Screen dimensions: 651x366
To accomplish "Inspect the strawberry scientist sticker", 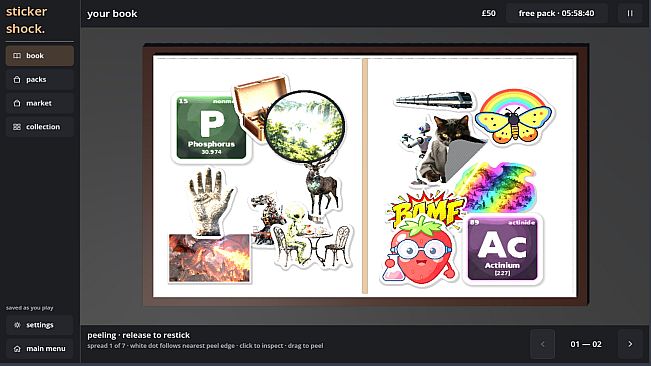I will click(x=420, y=253).
